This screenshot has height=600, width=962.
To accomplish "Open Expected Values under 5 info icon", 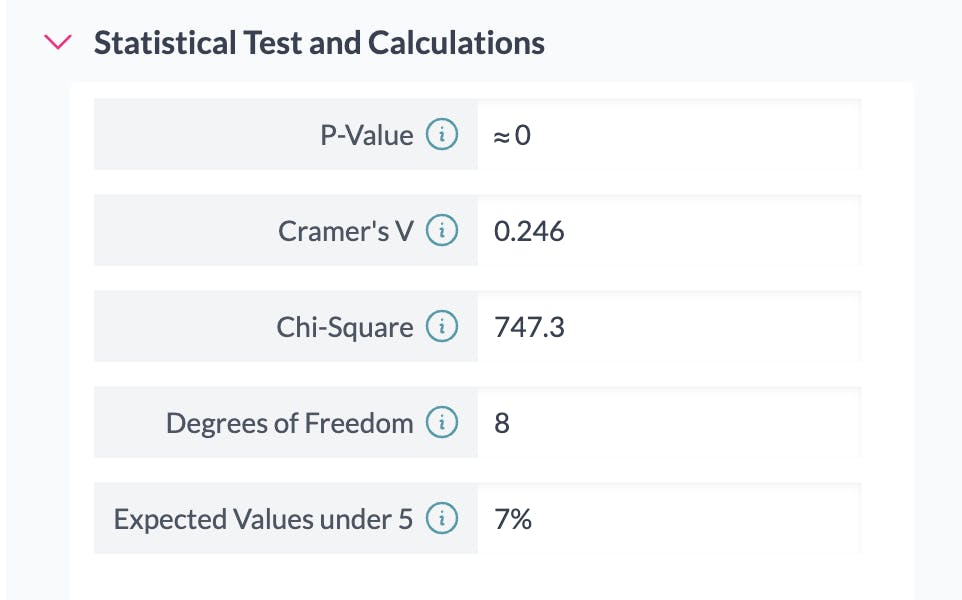I will 442,519.
